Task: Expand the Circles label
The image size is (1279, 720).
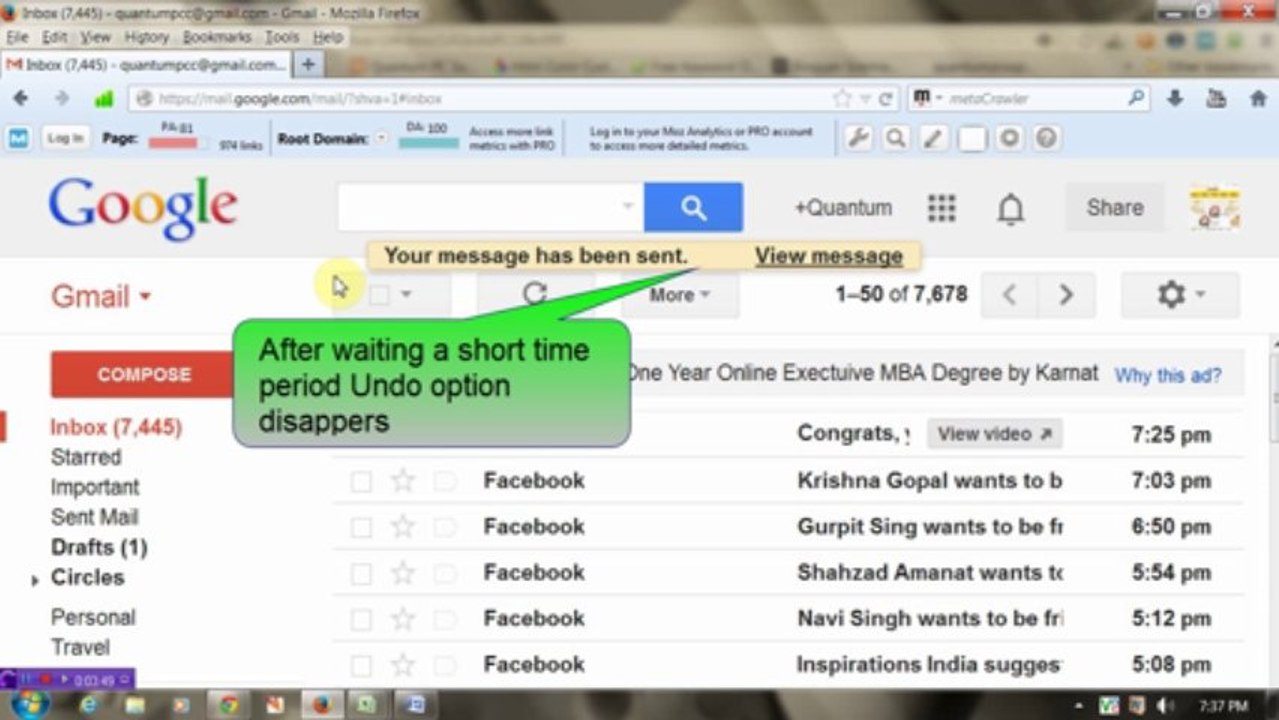Action: click(x=36, y=580)
